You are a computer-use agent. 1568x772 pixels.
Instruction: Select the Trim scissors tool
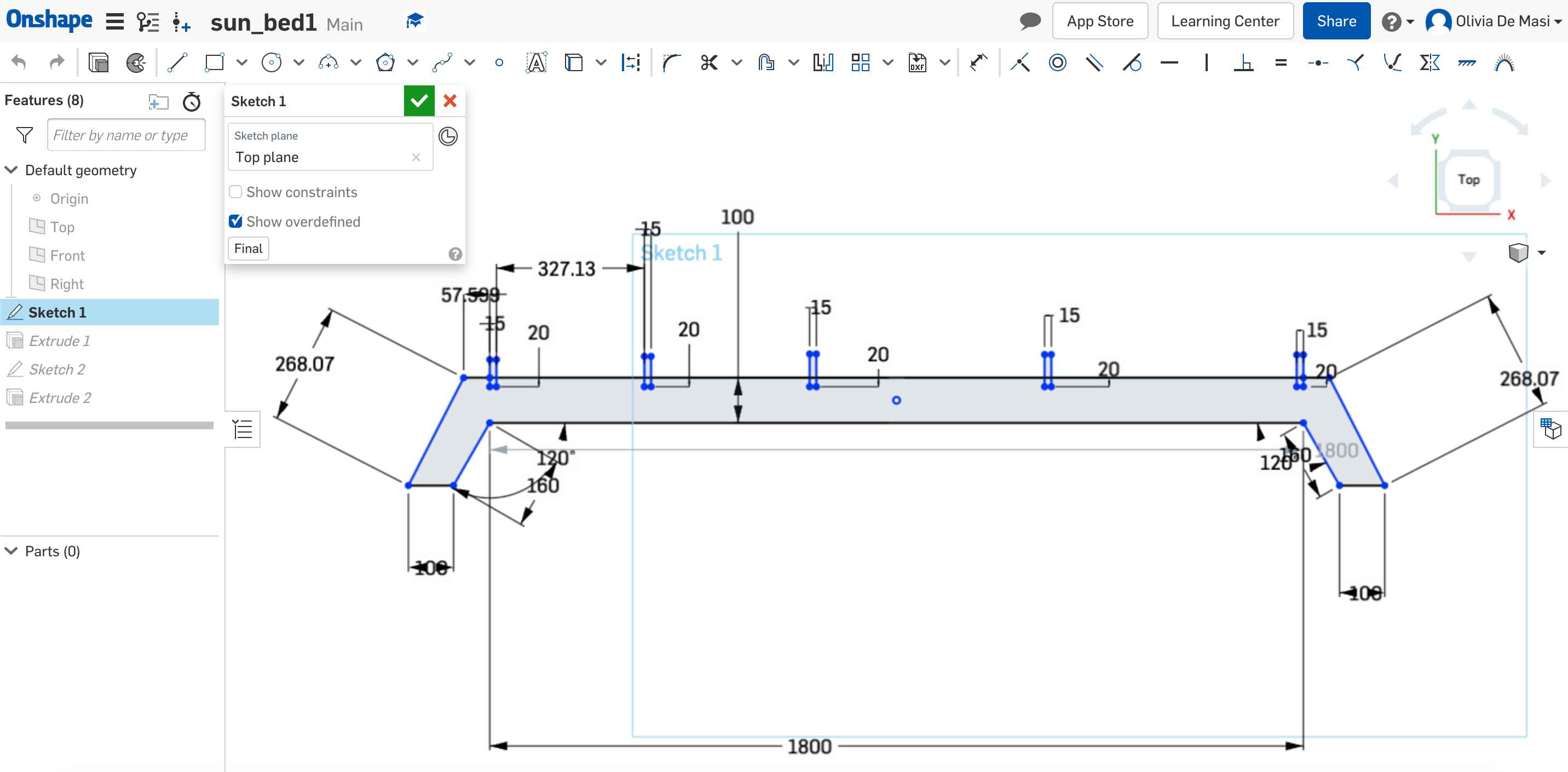pos(709,62)
